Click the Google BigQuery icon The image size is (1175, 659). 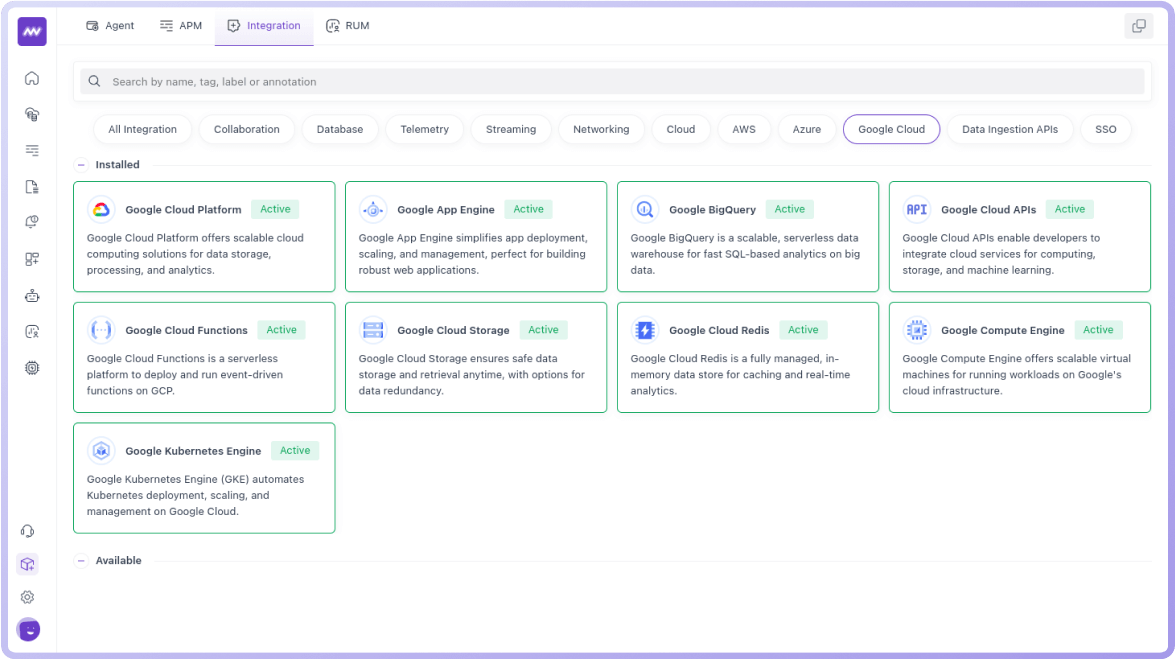pos(644,210)
